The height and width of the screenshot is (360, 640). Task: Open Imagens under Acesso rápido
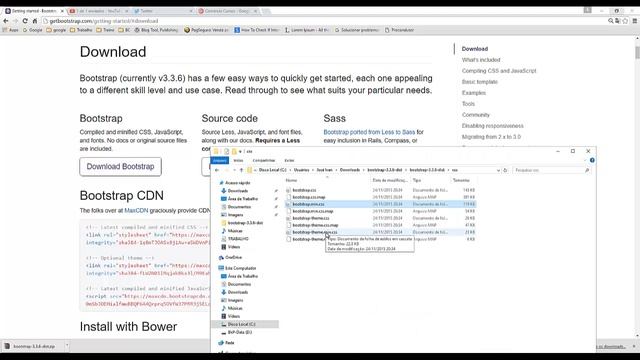(x=235, y=215)
